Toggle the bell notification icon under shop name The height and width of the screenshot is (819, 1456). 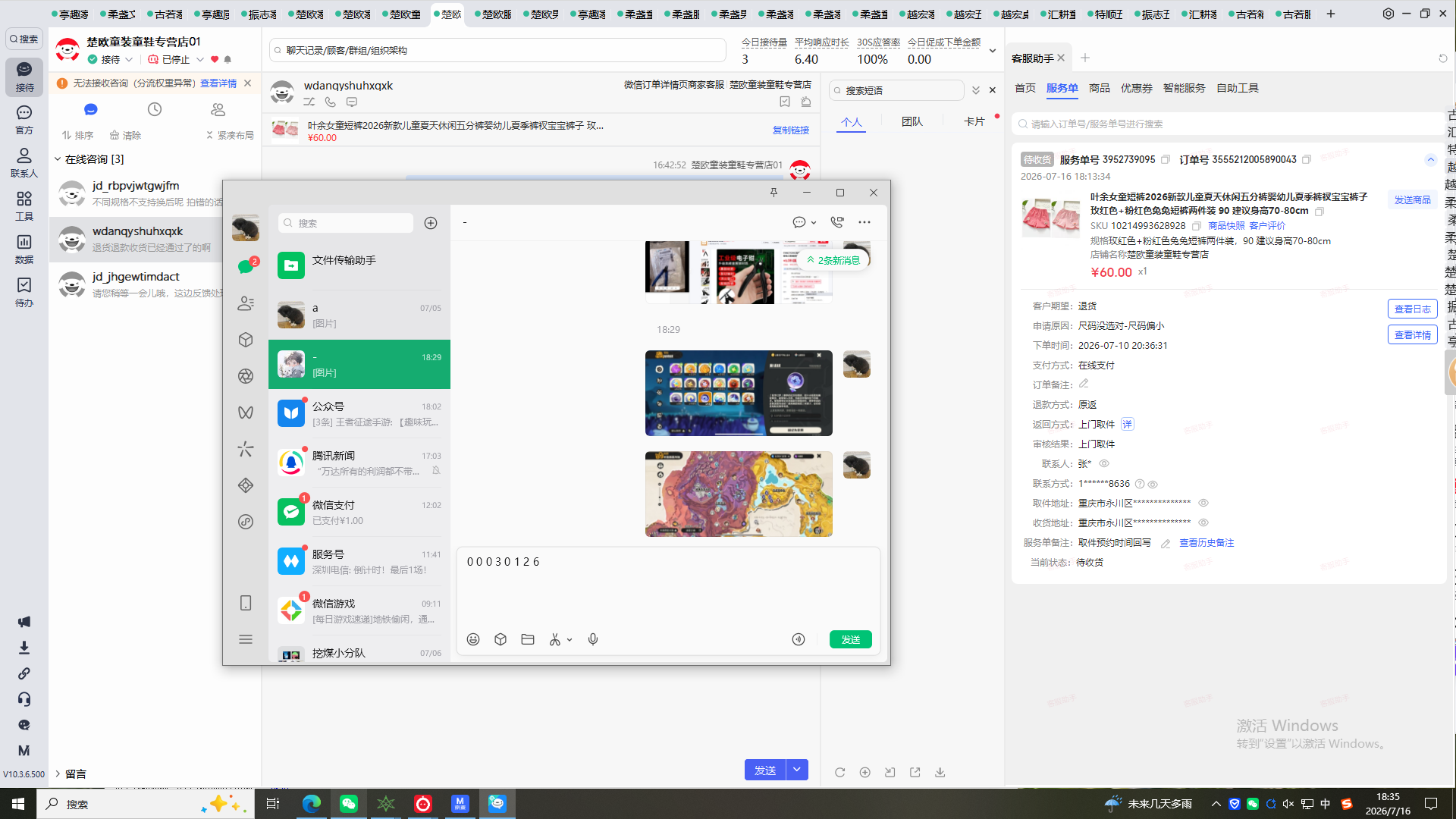click(227, 59)
